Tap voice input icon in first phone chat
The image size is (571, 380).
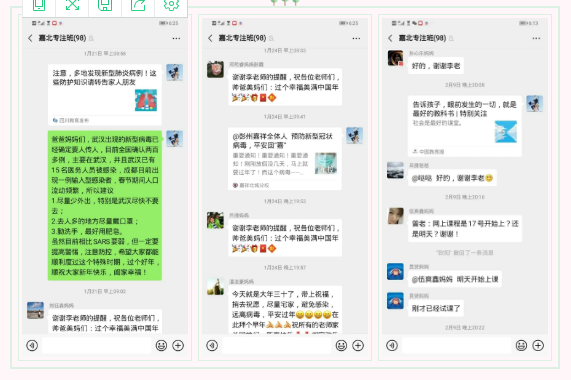pos(32,345)
